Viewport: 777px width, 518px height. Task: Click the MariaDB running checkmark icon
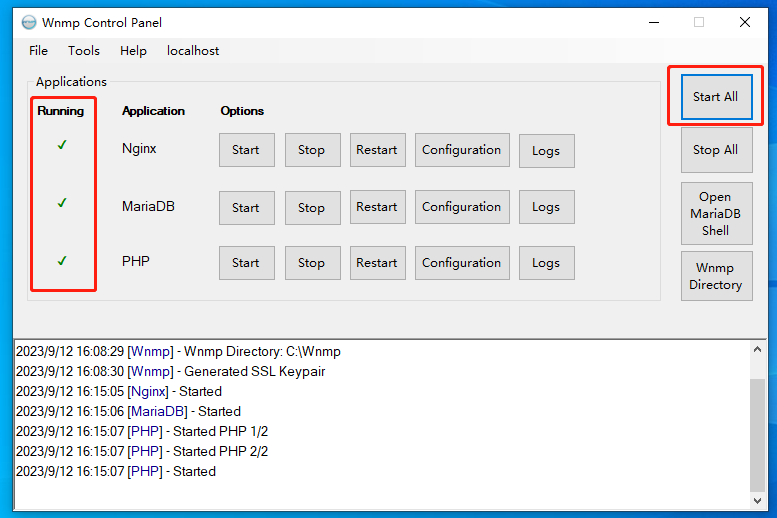point(62,203)
